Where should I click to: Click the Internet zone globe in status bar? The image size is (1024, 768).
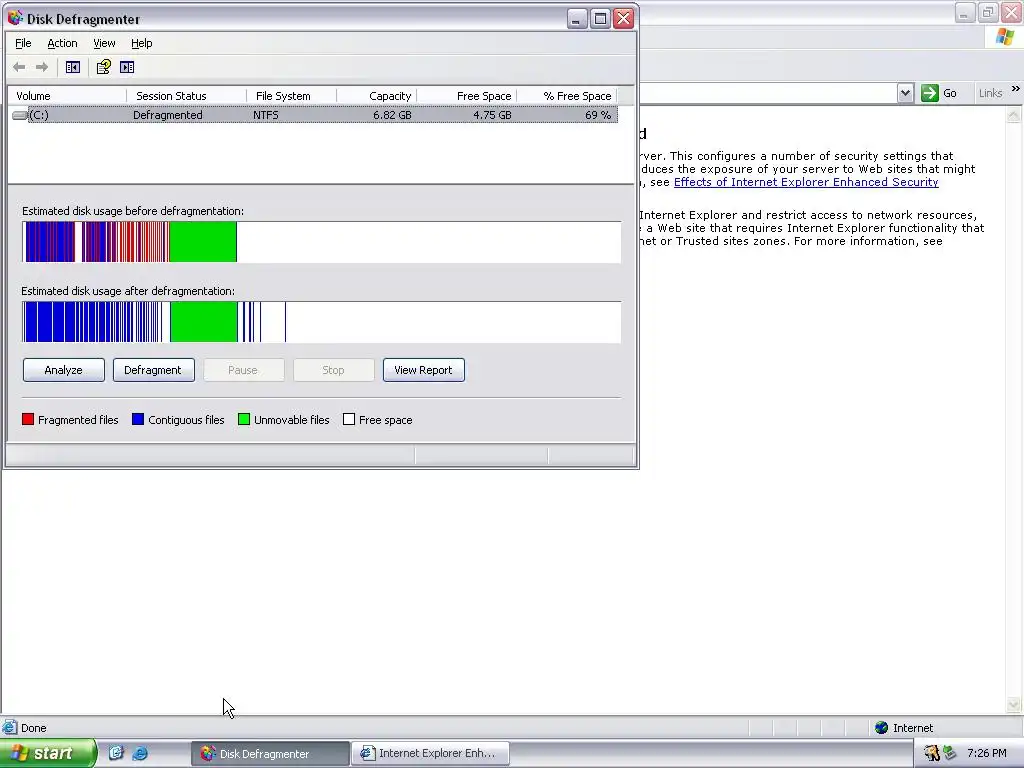[881, 728]
